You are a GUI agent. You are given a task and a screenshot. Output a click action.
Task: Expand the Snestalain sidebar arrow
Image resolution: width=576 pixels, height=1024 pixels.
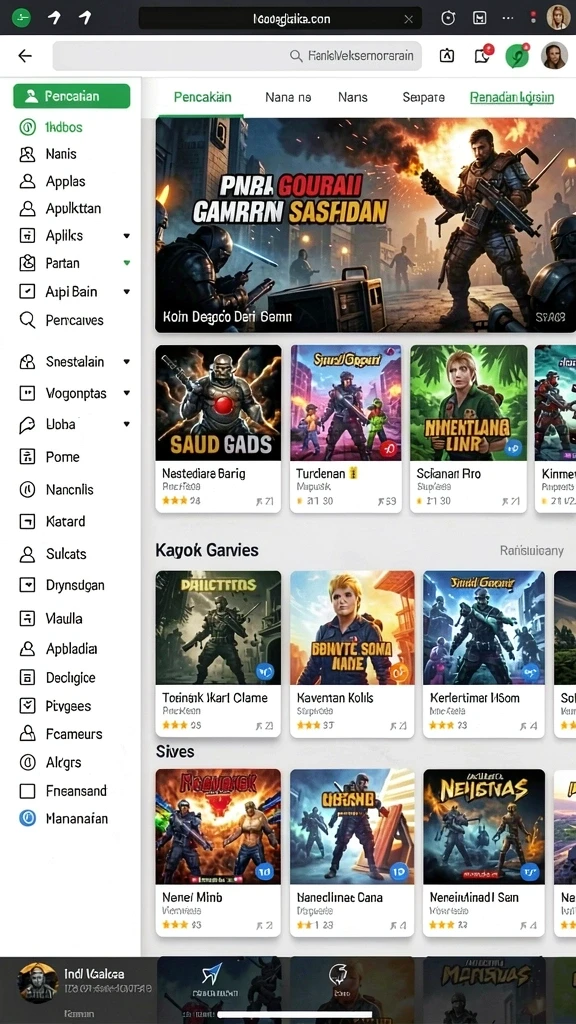coord(127,362)
